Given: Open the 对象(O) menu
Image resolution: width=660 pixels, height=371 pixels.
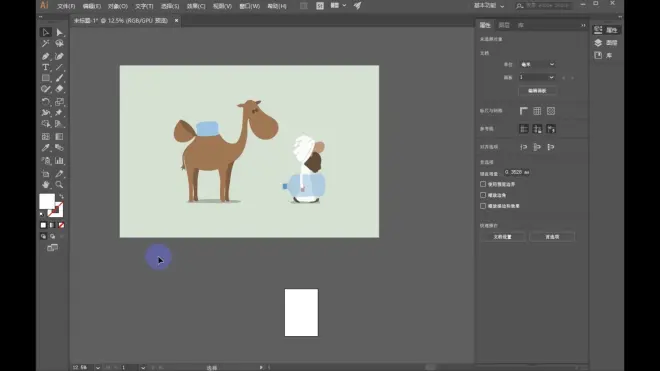Looking at the screenshot, I should [117, 6].
